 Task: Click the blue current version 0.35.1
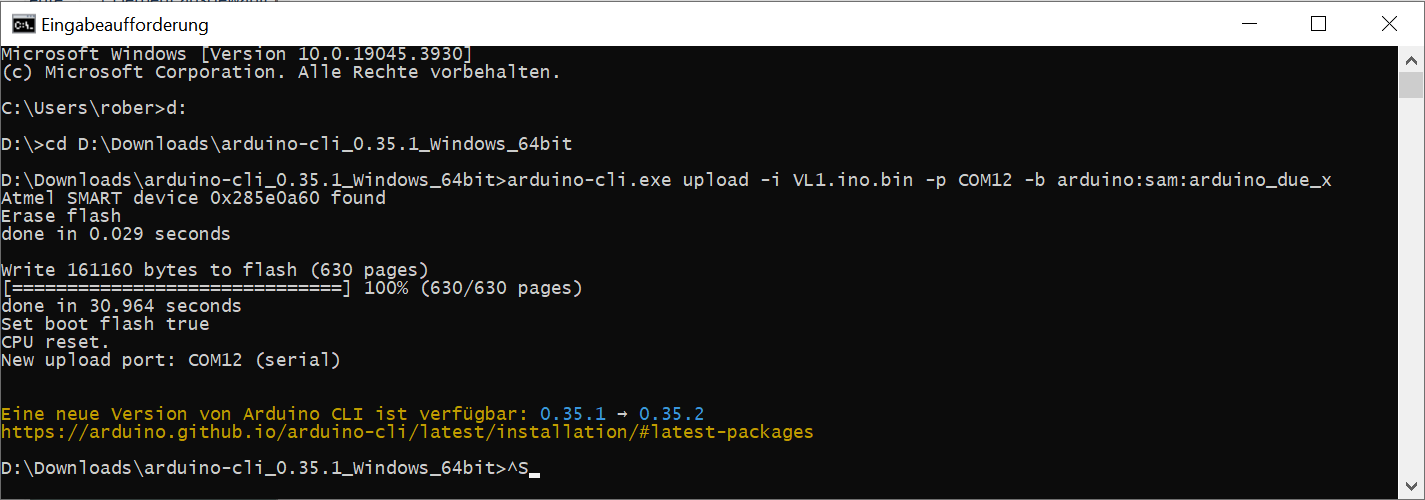(572, 414)
